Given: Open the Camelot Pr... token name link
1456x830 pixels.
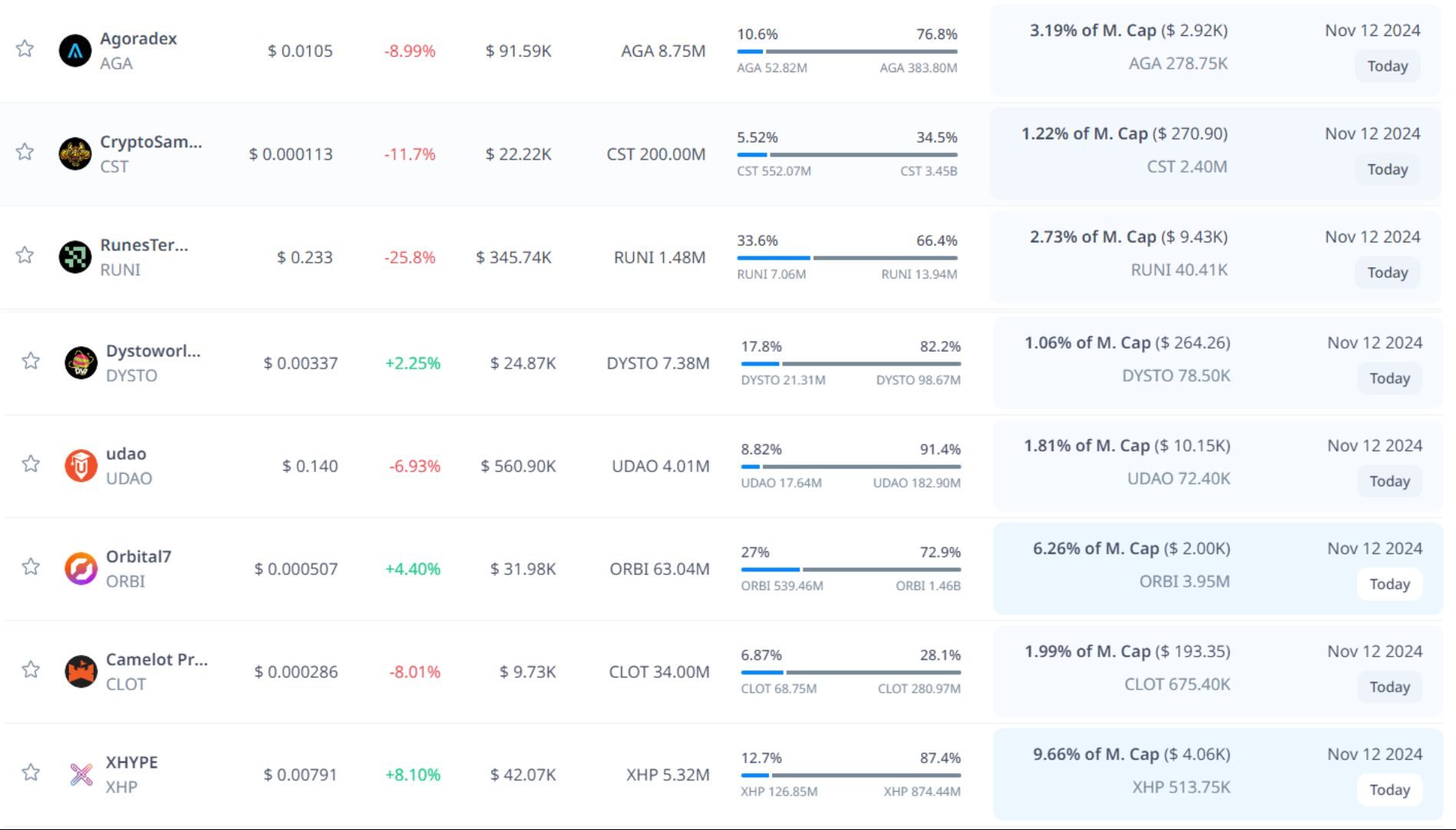Looking at the screenshot, I should (x=157, y=660).
